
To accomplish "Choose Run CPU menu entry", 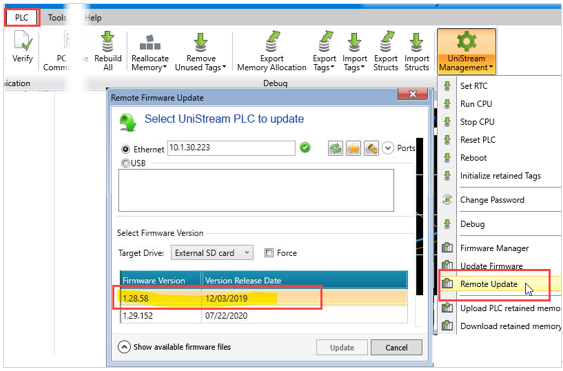I will click(476, 104).
